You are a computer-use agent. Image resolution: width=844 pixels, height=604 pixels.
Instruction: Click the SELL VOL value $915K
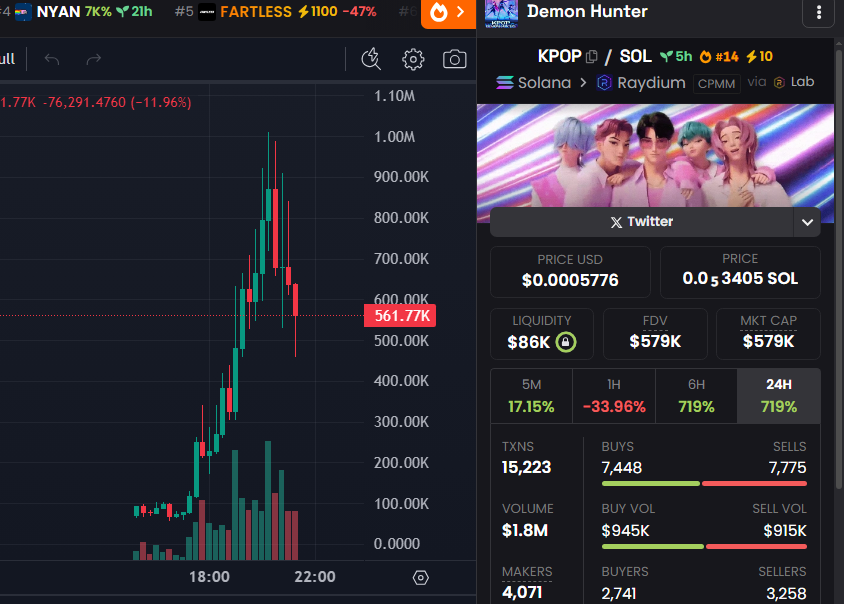pos(785,531)
